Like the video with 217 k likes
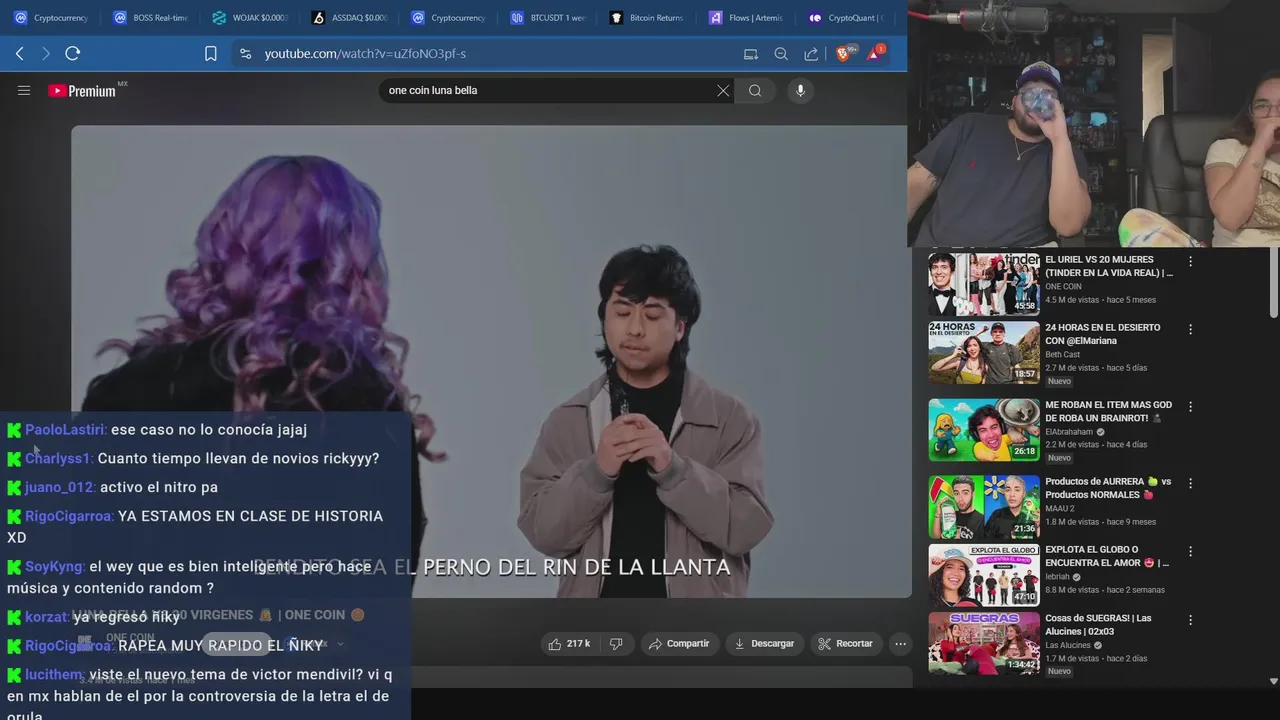The height and width of the screenshot is (720, 1280). pos(569,644)
